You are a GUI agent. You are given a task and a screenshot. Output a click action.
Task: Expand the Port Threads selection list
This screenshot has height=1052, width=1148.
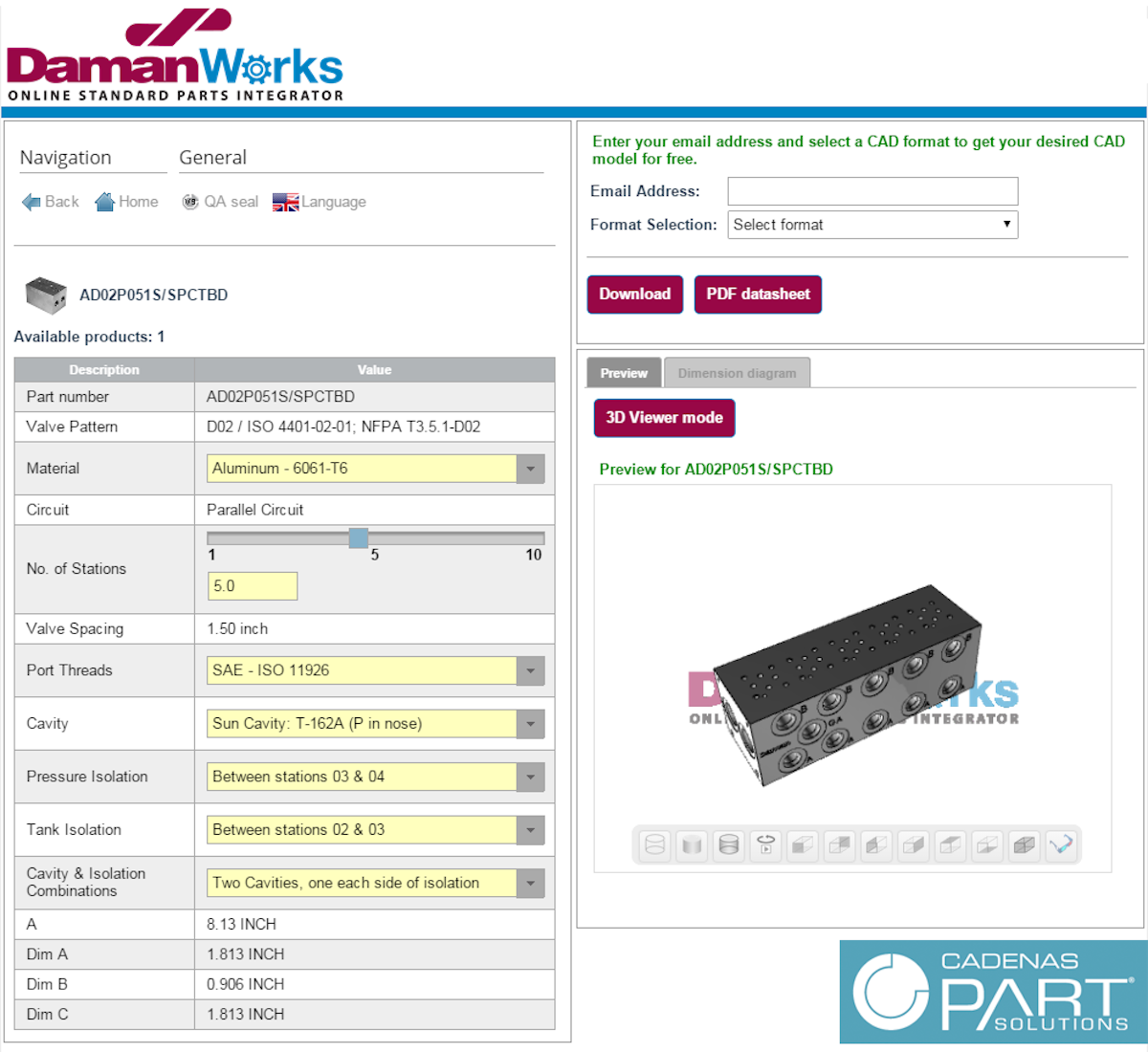[x=529, y=670]
